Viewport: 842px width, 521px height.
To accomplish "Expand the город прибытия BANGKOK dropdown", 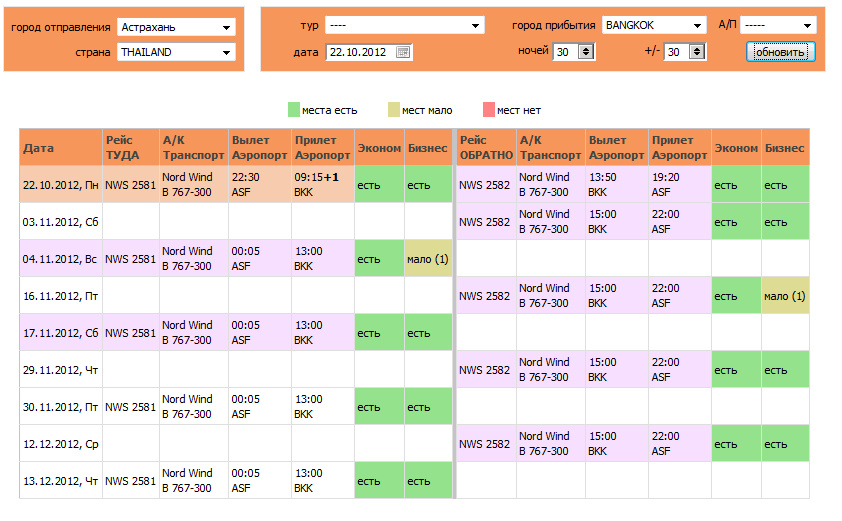I will point(698,25).
